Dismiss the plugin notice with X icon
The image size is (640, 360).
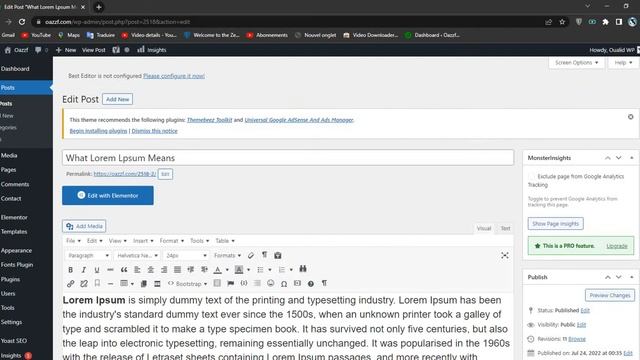pos(631,117)
